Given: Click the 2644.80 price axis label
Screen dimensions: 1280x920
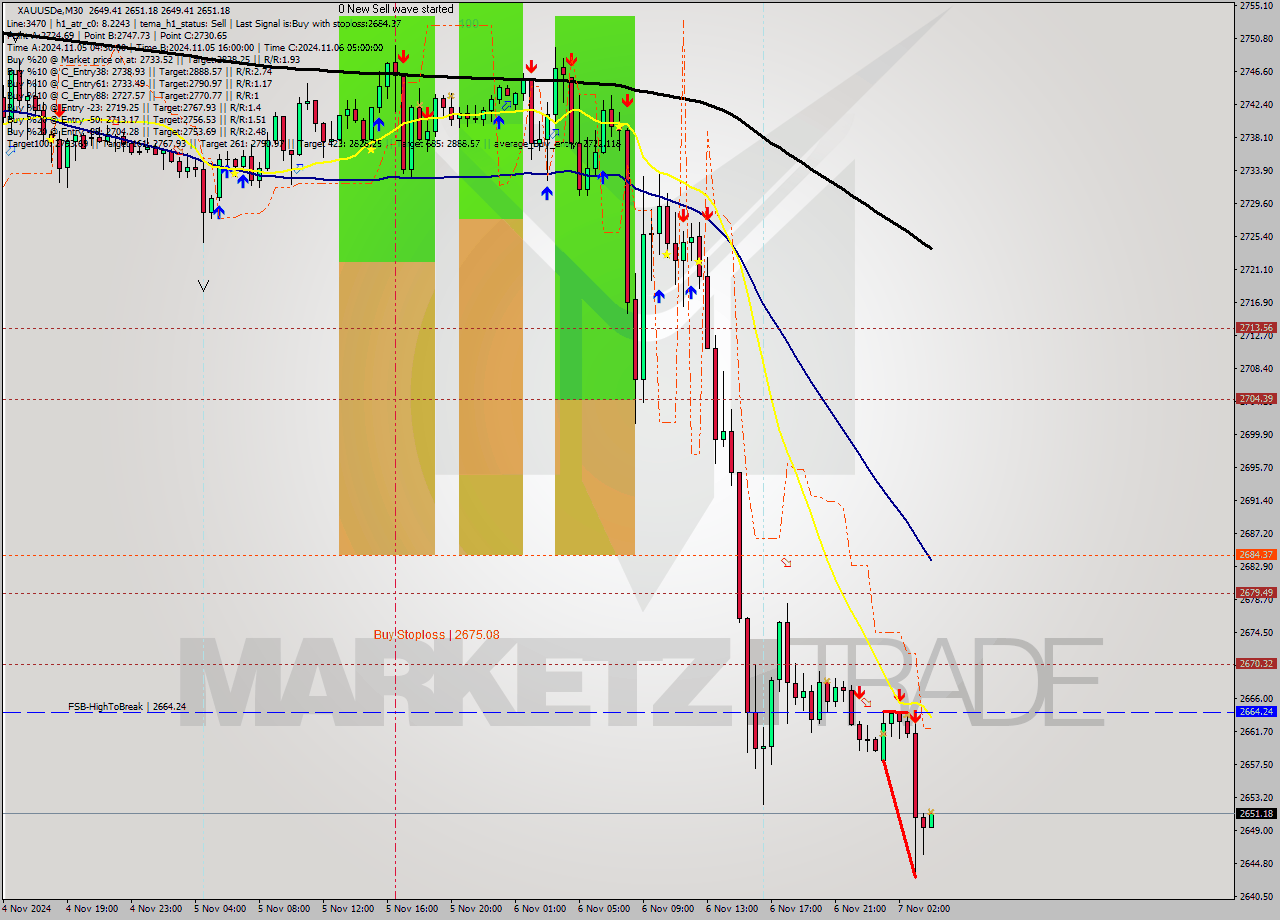Looking at the screenshot, I should (x=1256, y=864).
